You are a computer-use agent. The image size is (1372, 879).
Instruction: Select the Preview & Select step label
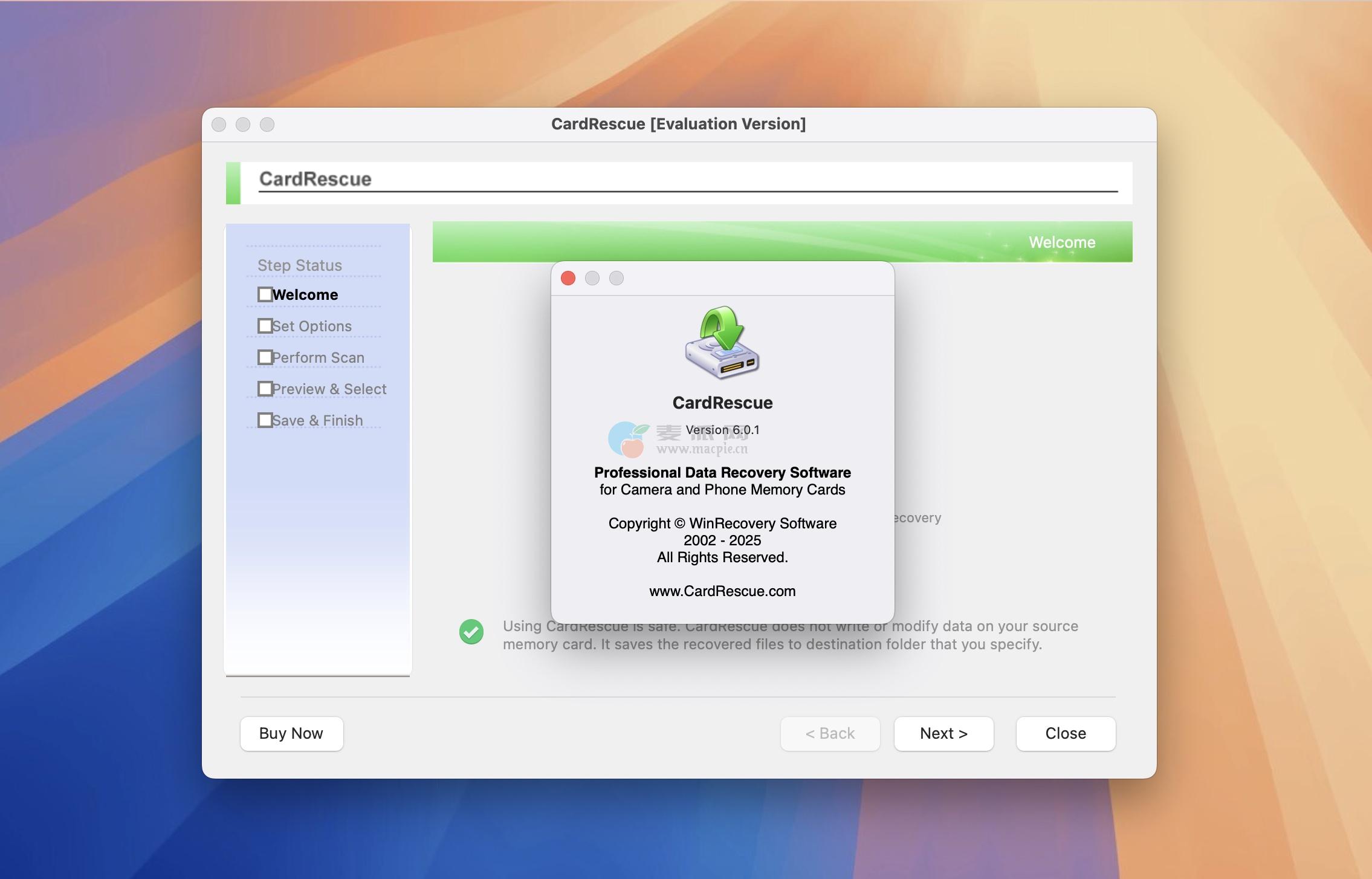click(329, 389)
